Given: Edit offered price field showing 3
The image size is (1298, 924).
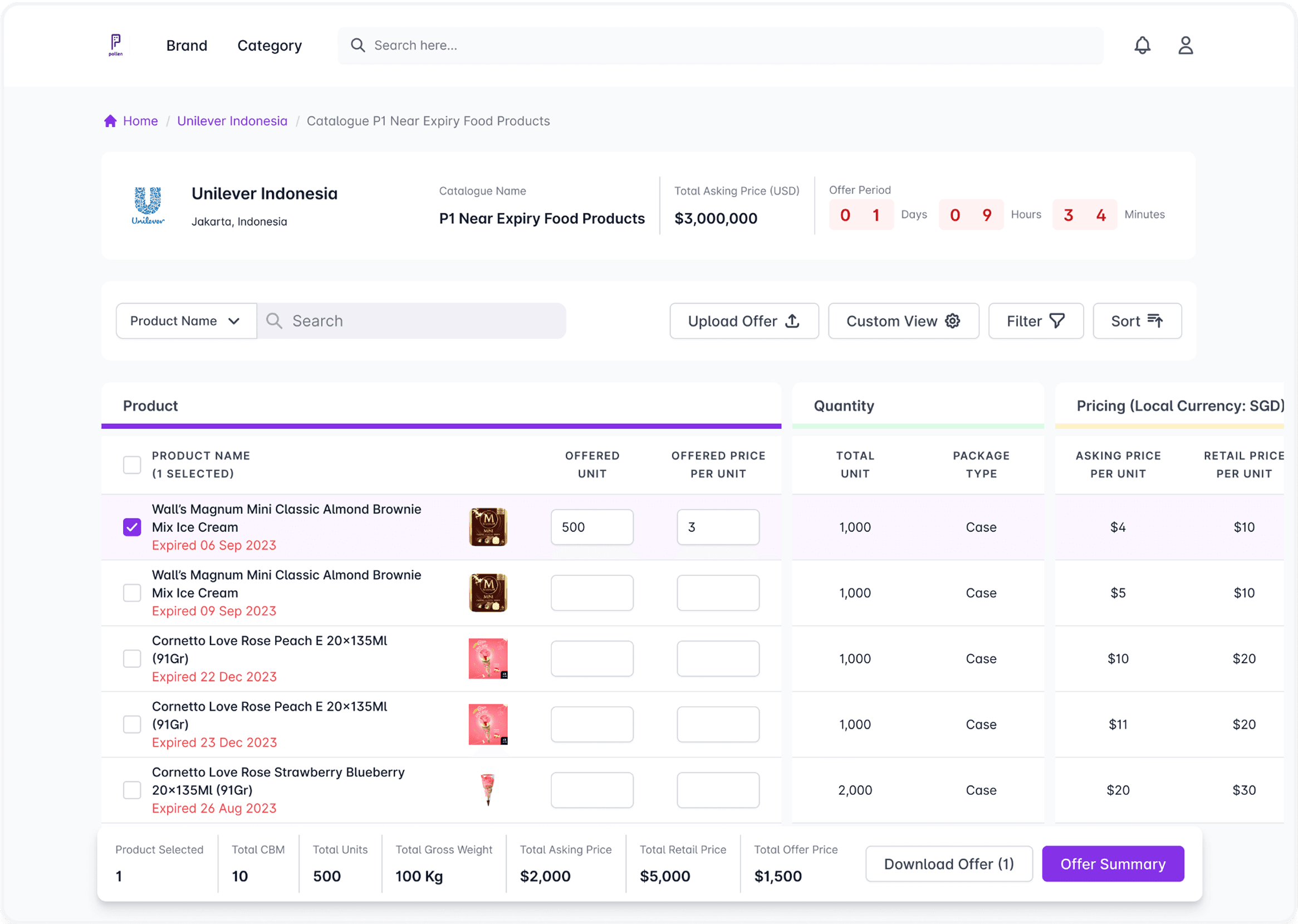Looking at the screenshot, I should click(718, 527).
